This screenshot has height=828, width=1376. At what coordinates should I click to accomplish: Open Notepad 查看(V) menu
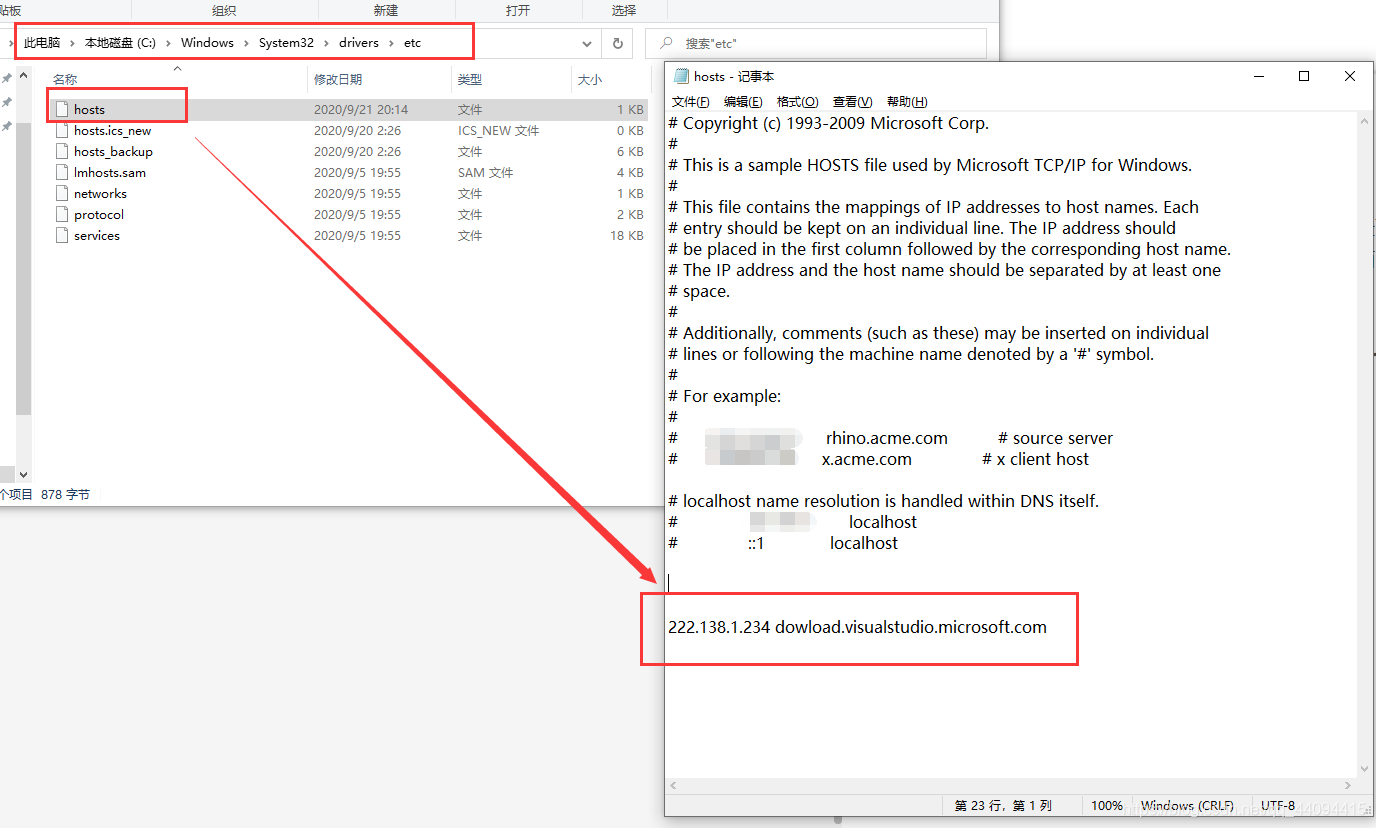pyautogui.click(x=852, y=102)
